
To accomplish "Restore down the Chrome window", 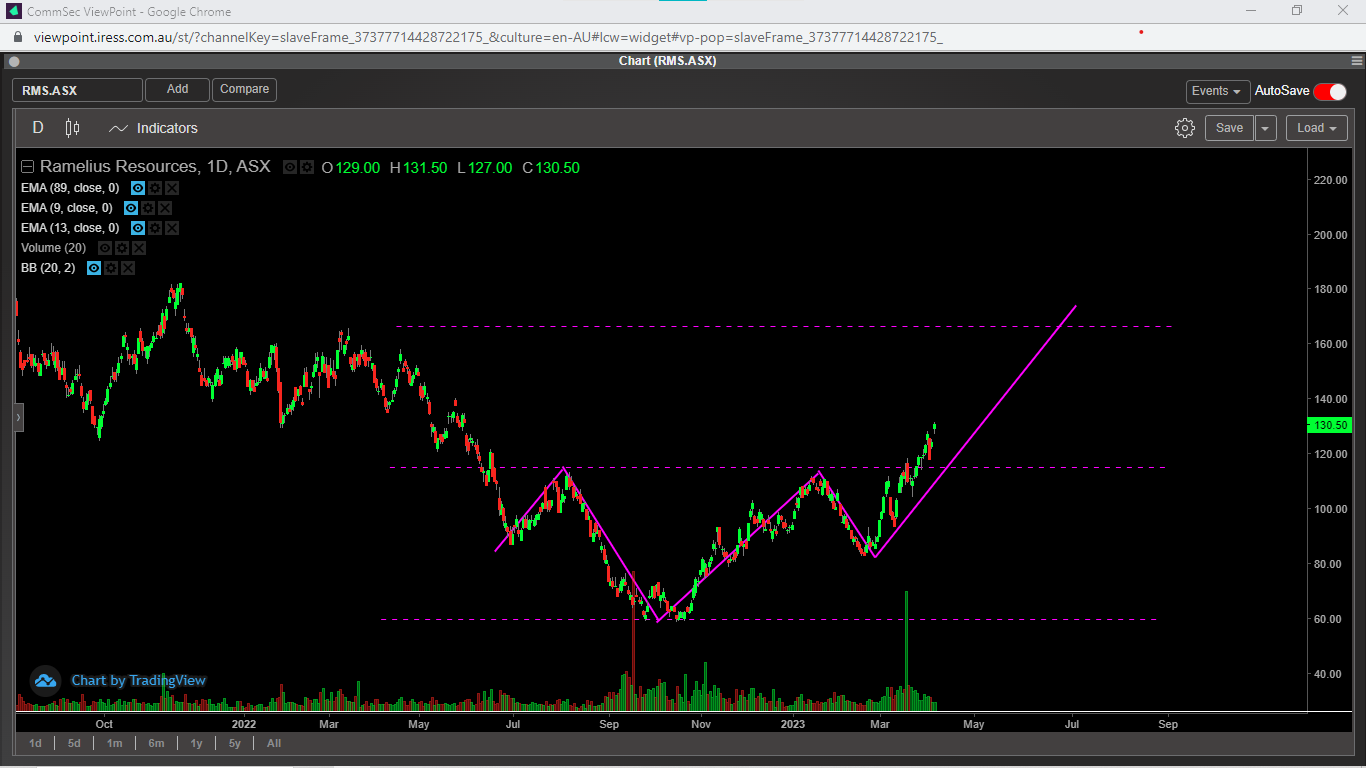I will 1297,11.
